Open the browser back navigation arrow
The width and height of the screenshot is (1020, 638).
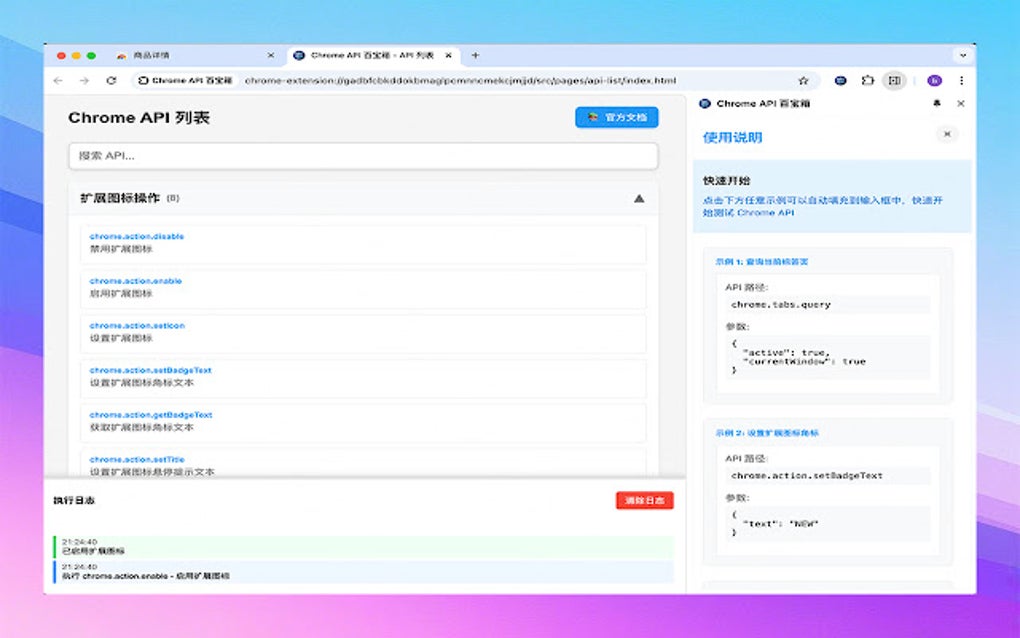click(58, 80)
